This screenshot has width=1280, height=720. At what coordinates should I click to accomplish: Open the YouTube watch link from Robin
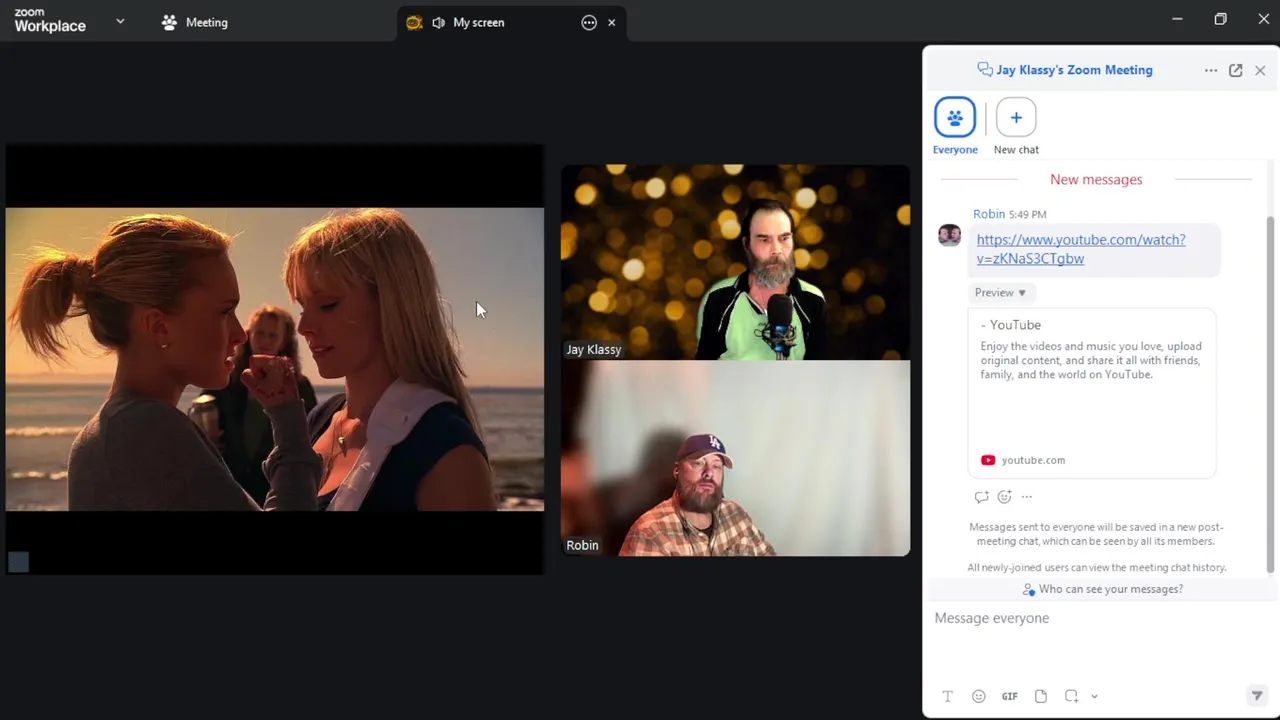[1081, 249]
